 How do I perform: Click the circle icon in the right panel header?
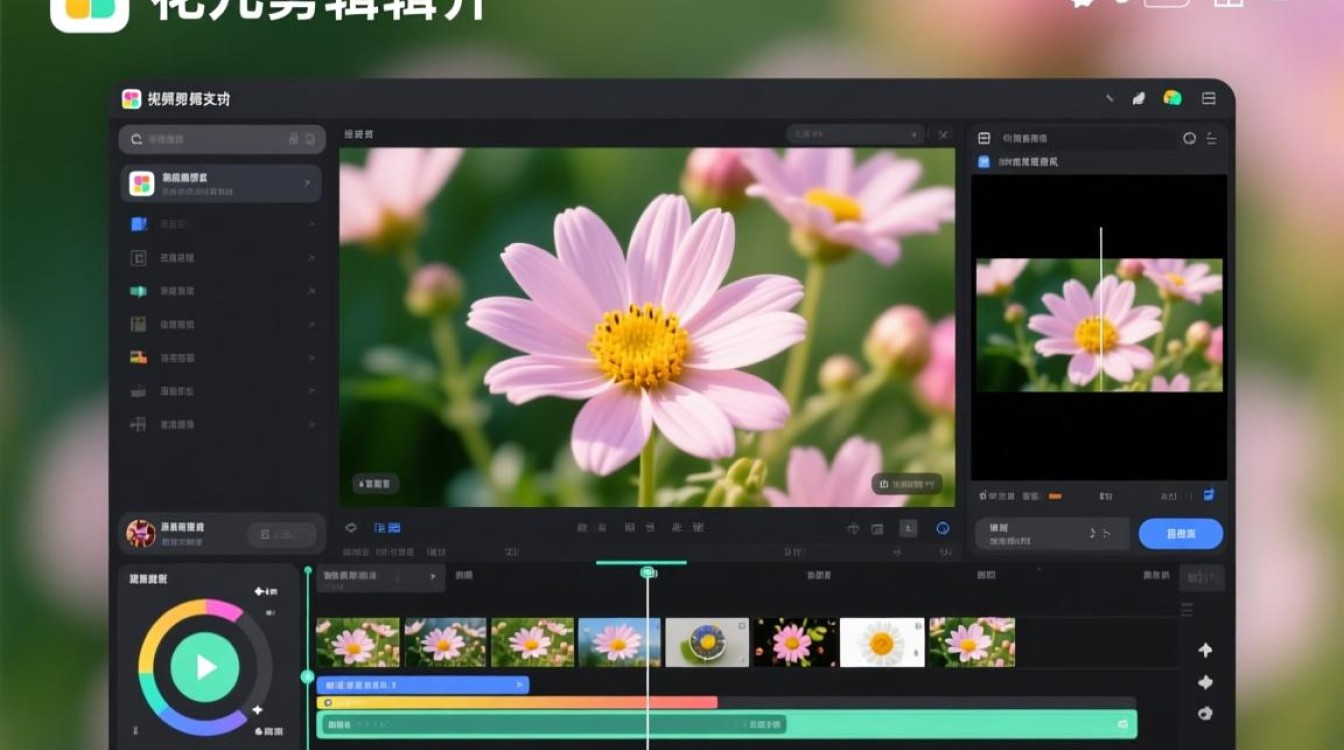pos(1189,138)
